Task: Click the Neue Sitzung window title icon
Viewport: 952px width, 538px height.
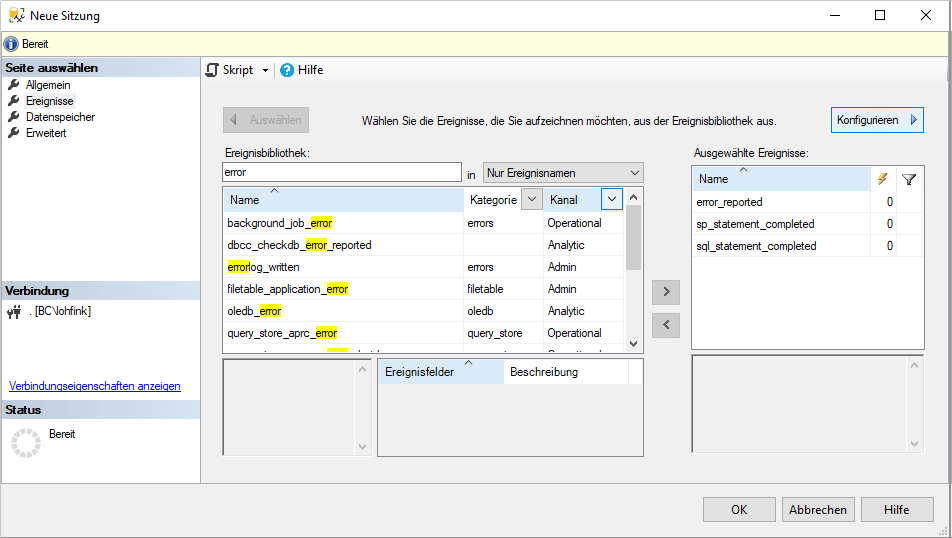Action: (x=16, y=15)
